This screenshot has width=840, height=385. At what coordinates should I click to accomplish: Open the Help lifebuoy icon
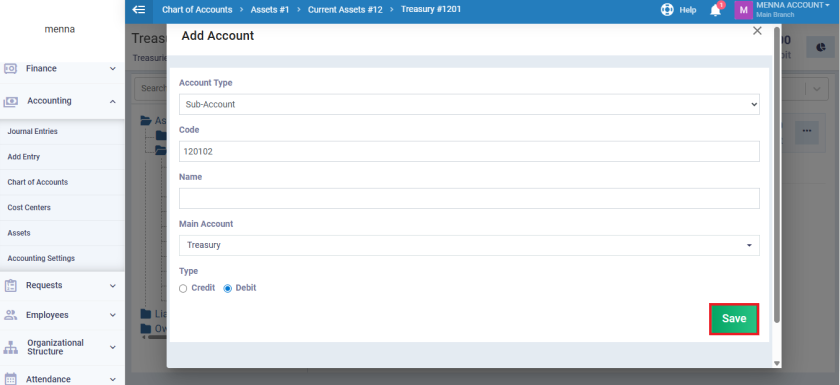[667, 10]
